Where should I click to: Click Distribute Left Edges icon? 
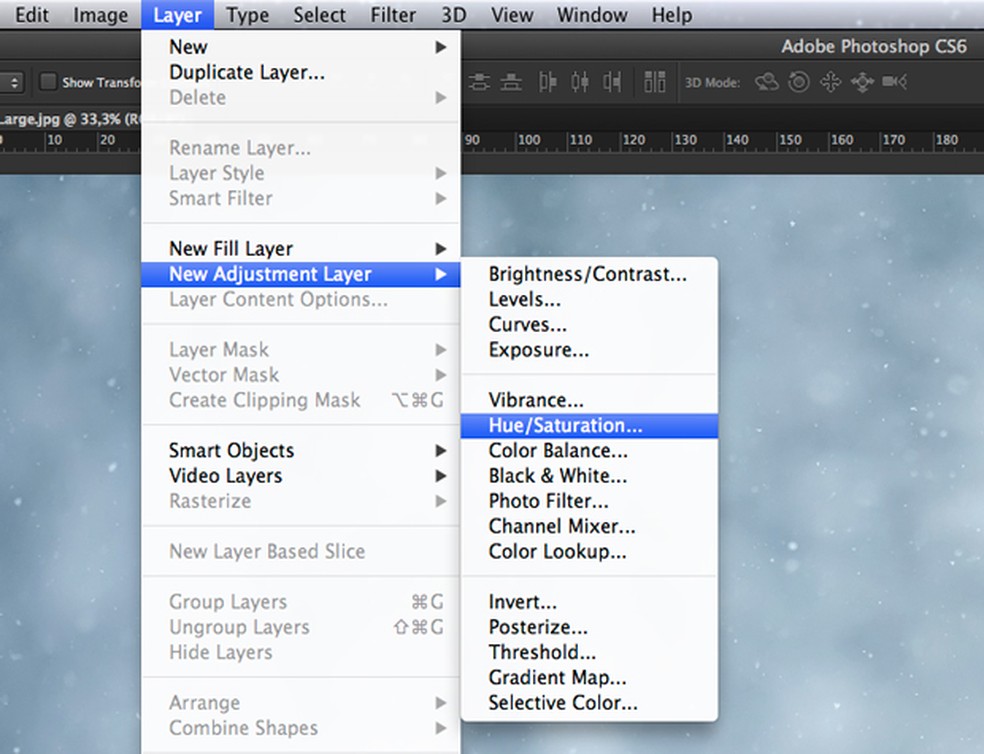[548, 82]
